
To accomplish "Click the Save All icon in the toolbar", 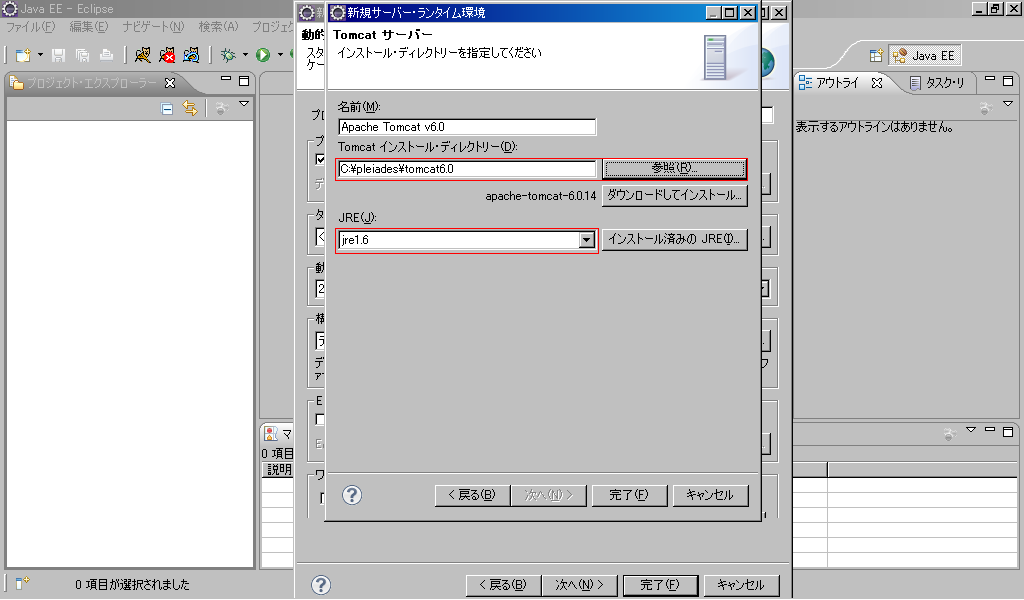I will click(82, 55).
